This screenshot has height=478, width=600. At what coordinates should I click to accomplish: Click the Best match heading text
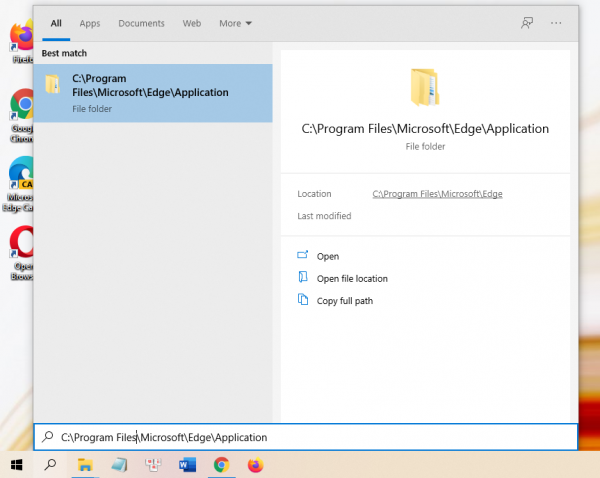[64, 53]
